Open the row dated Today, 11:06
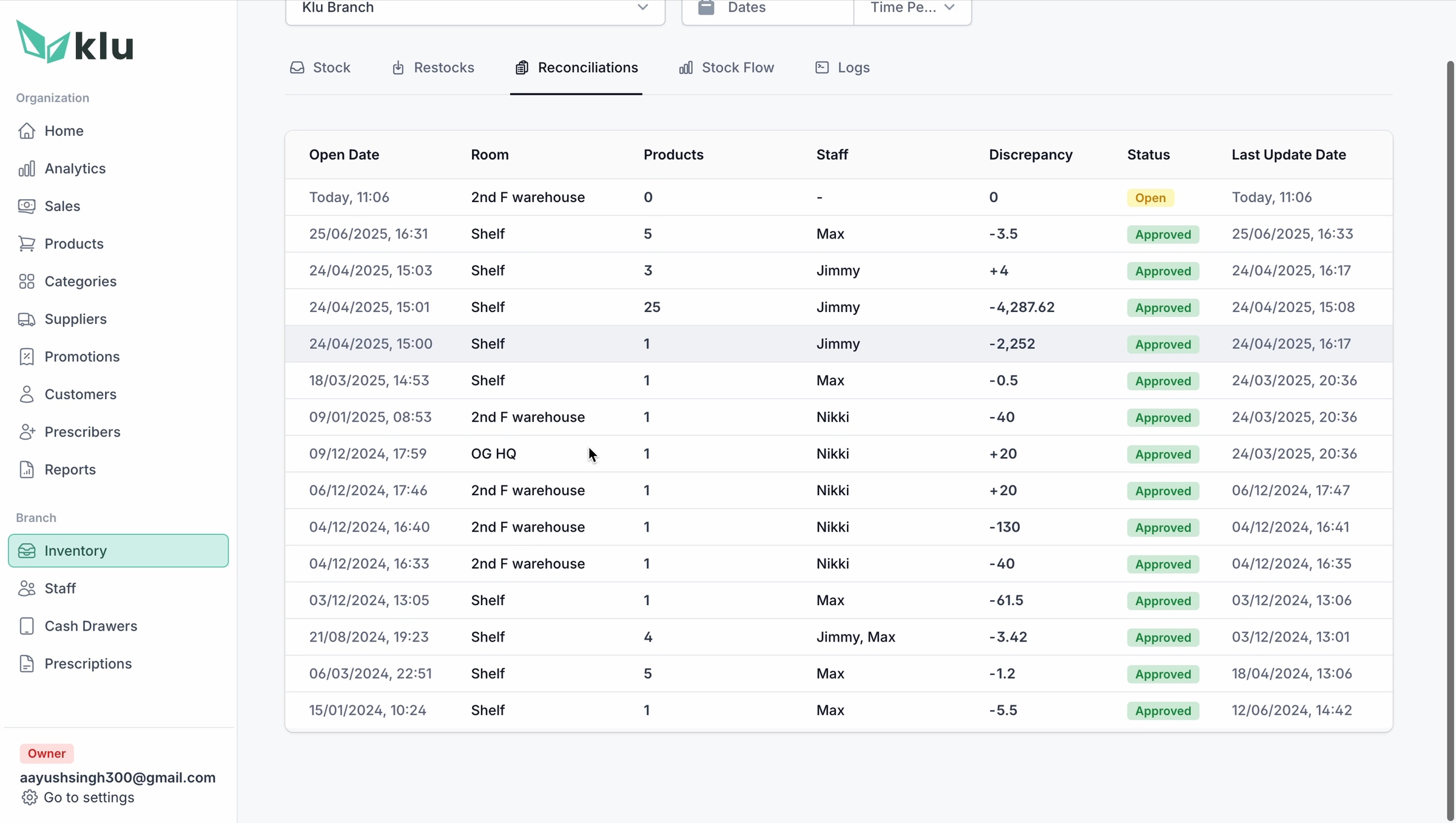Screen dimensions: 1456x823 [839, 197]
